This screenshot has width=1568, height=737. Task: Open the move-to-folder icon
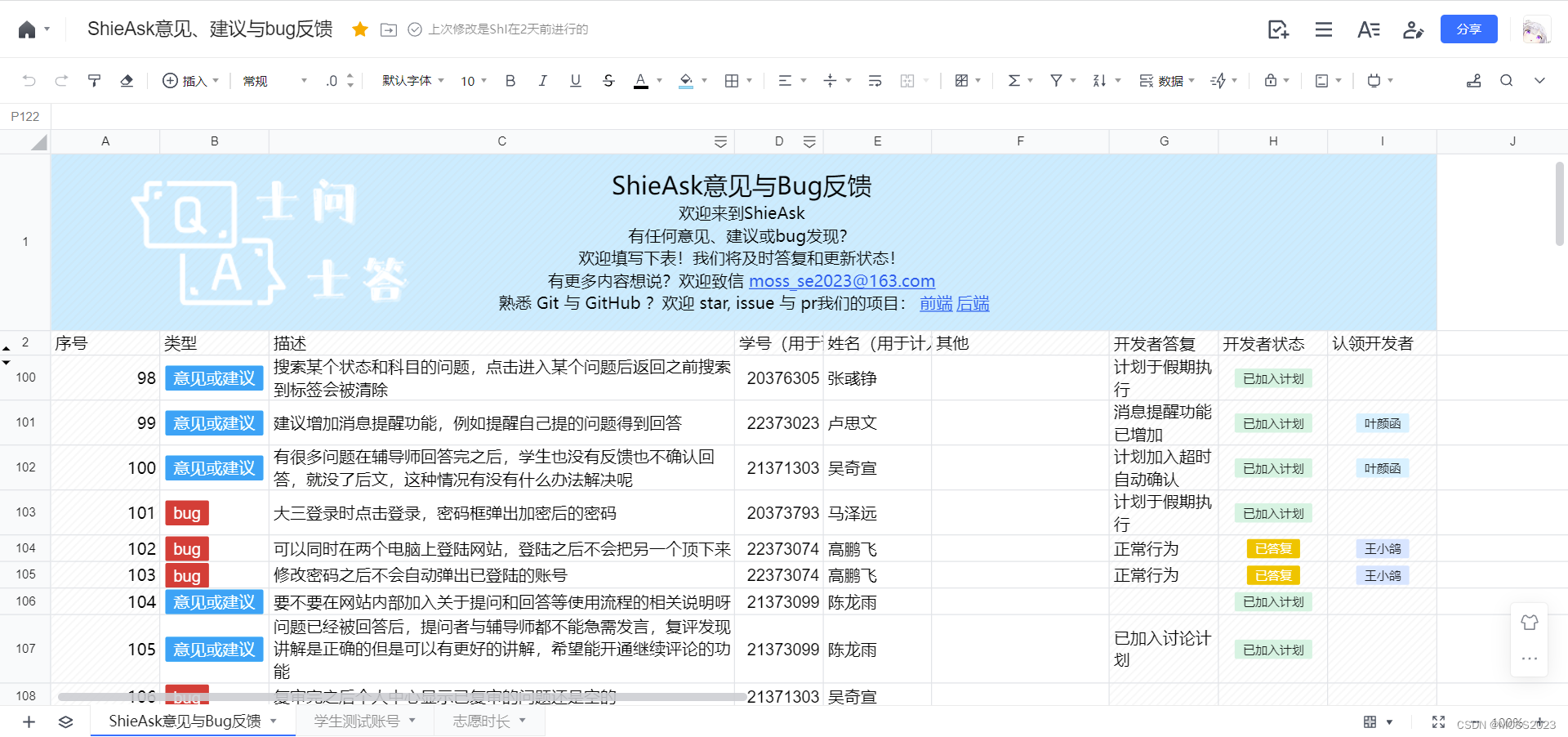[389, 29]
